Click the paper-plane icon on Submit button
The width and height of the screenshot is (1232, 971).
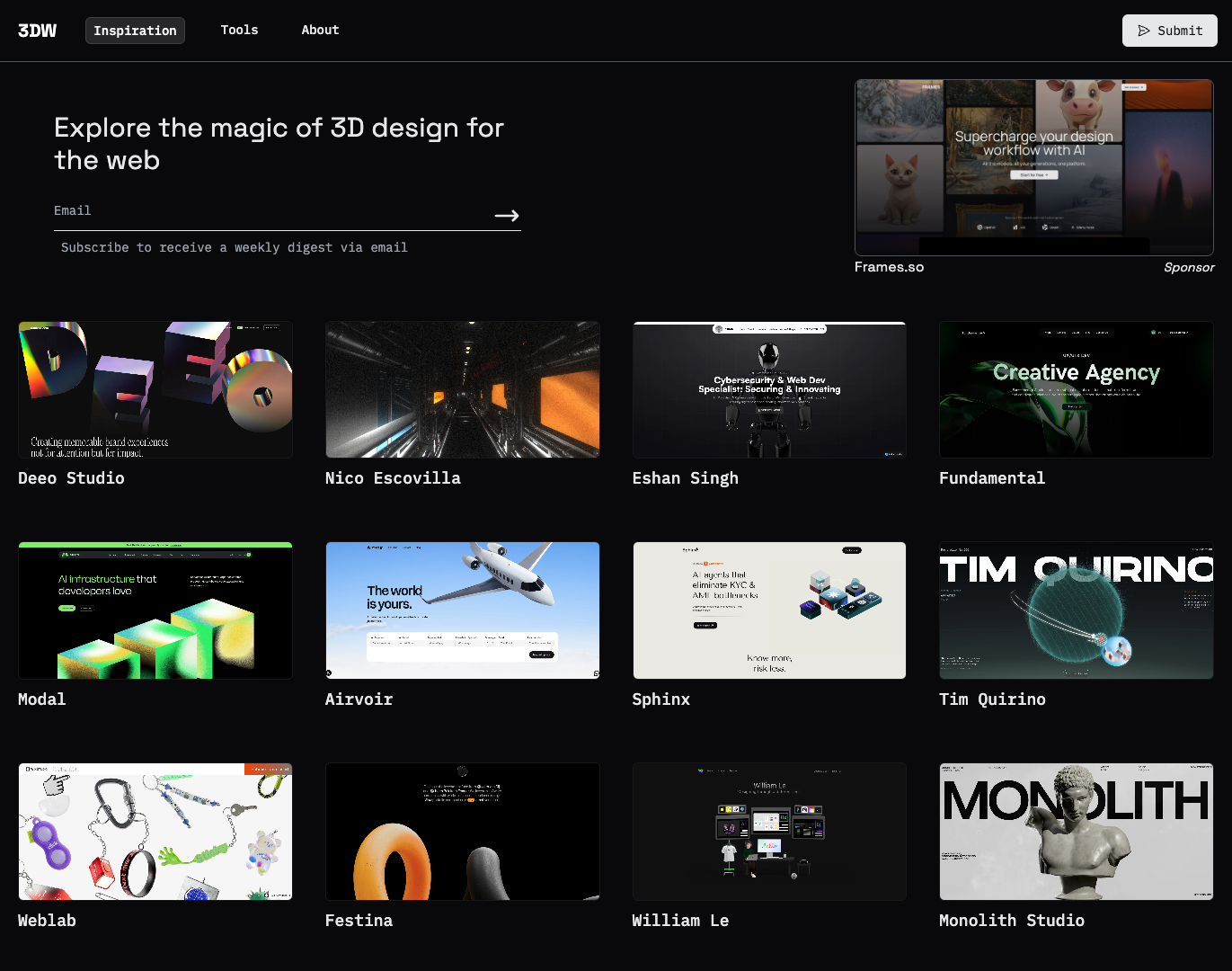(1145, 30)
